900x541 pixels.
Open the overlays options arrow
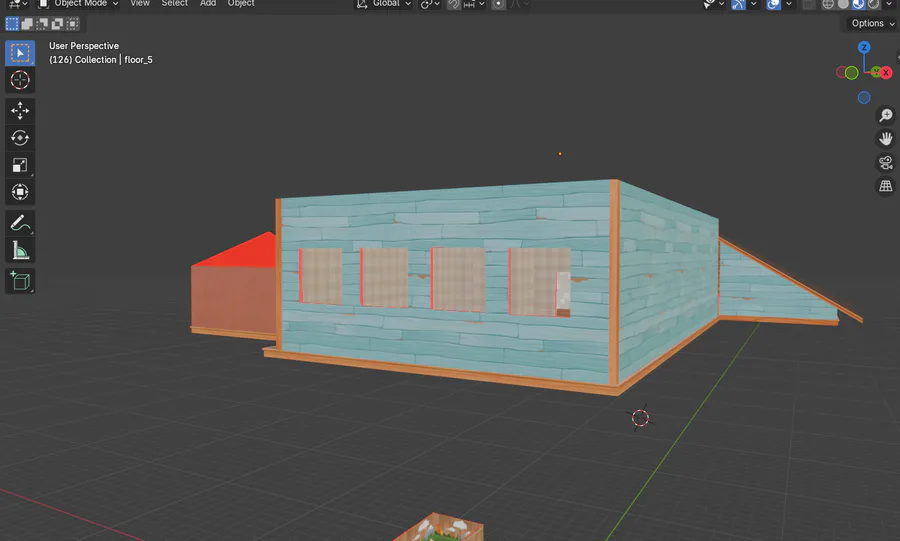[789, 4]
